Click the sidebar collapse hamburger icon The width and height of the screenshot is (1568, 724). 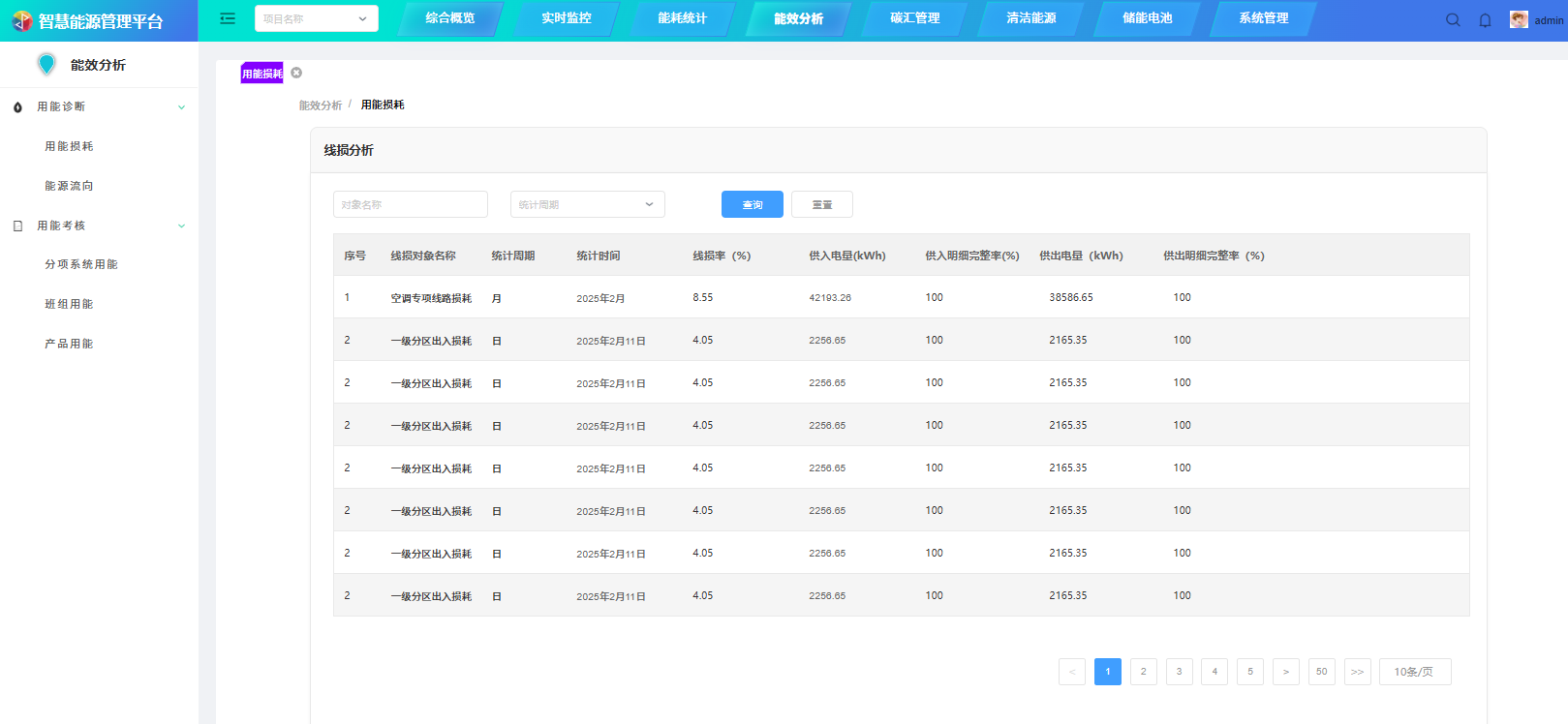point(228,18)
